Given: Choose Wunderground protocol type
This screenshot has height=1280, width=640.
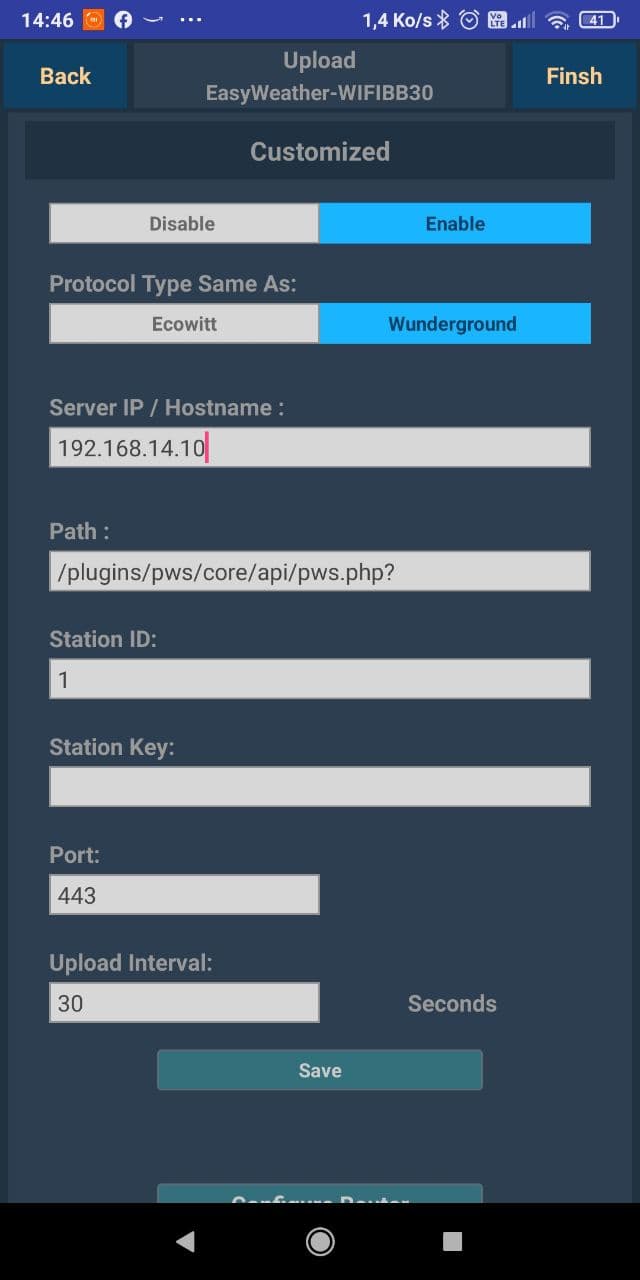Looking at the screenshot, I should pyautogui.click(x=455, y=324).
